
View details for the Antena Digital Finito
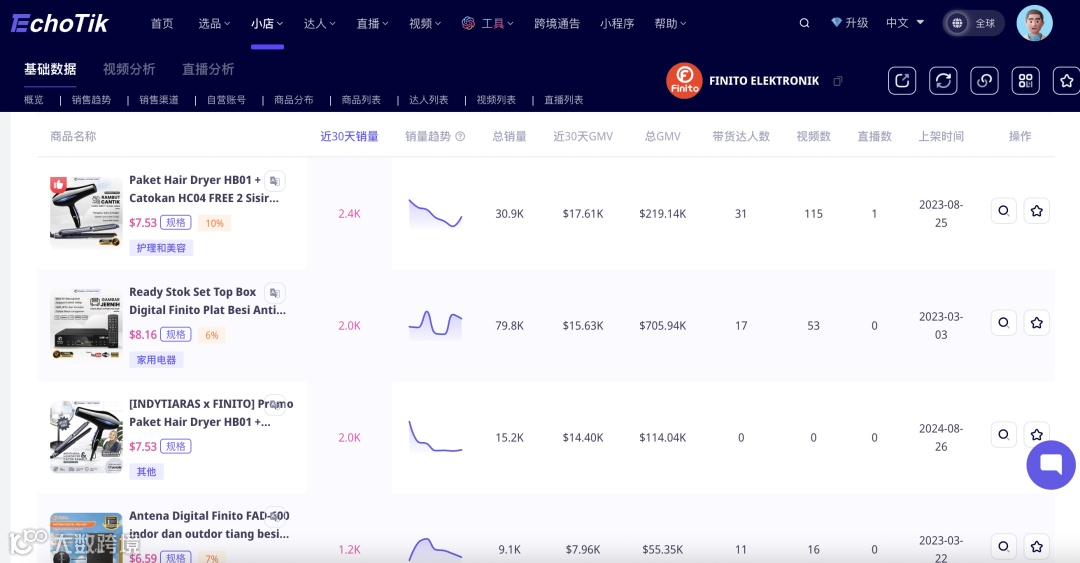click(x=1004, y=546)
